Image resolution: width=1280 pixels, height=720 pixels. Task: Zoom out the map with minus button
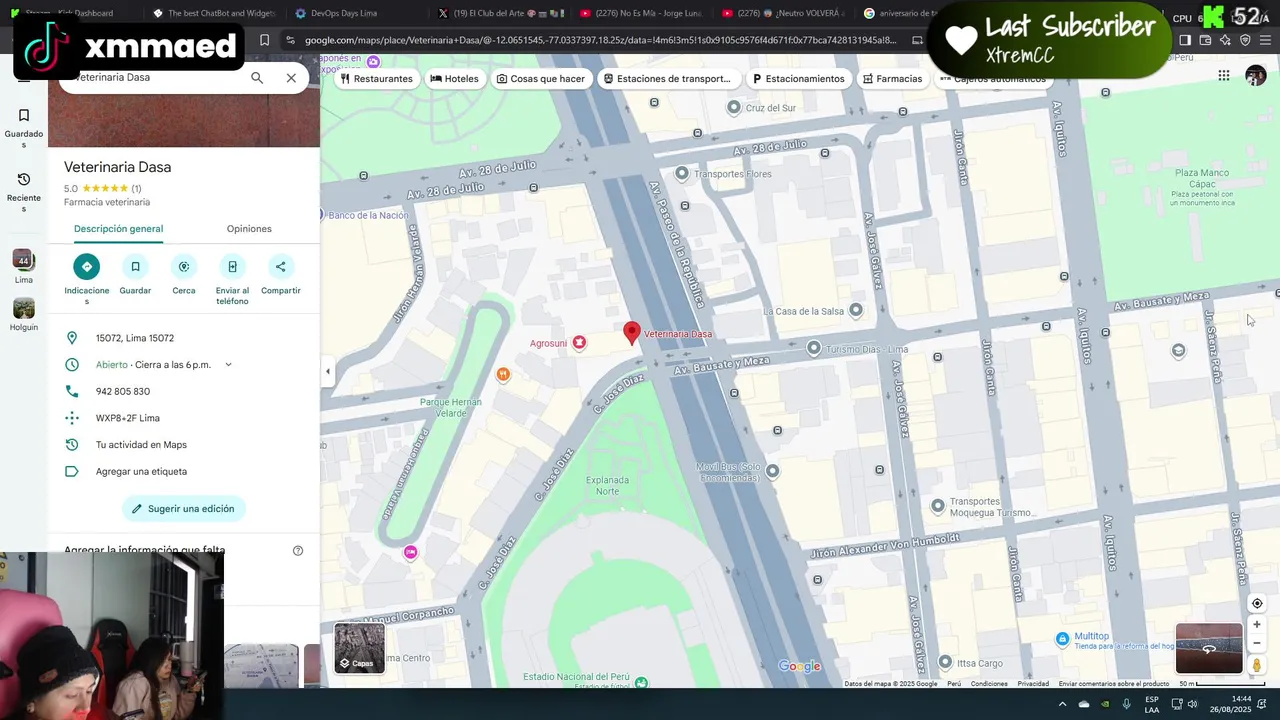[x=1257, y=643]
